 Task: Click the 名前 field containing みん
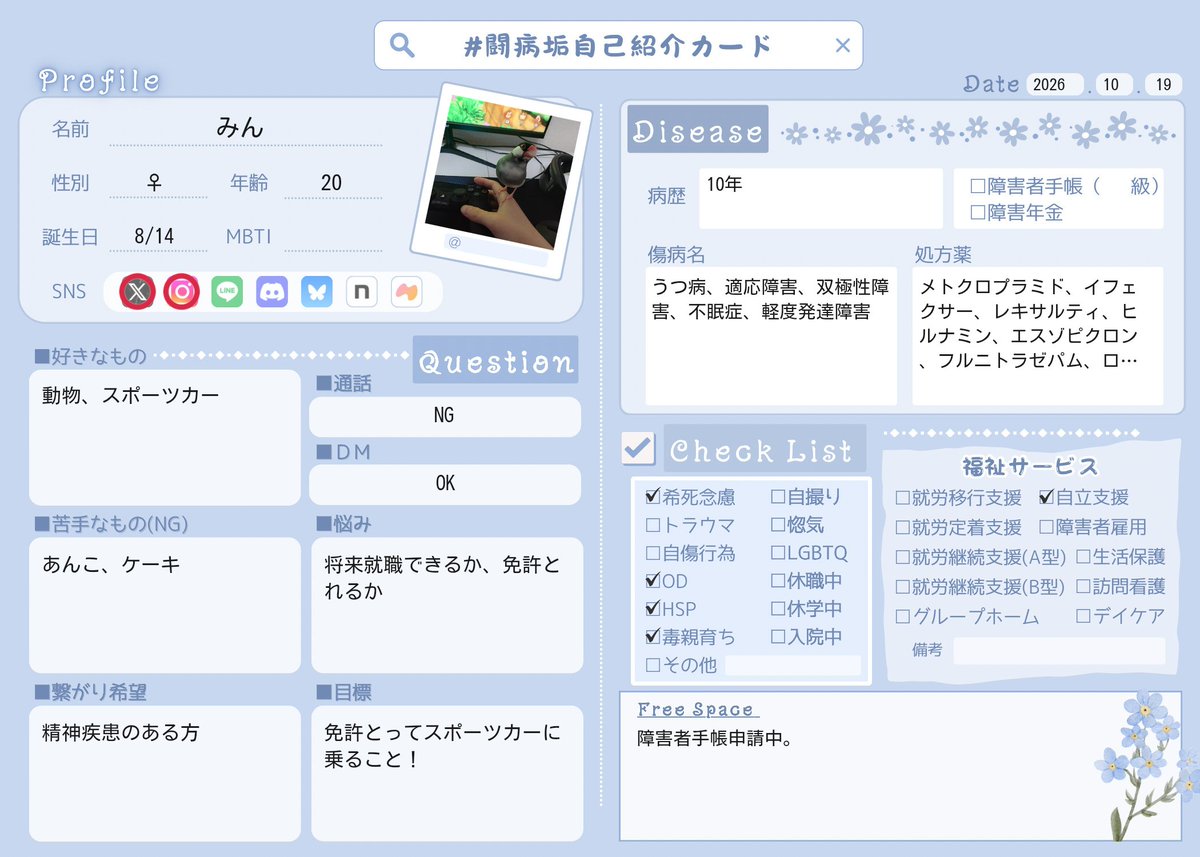245,128
